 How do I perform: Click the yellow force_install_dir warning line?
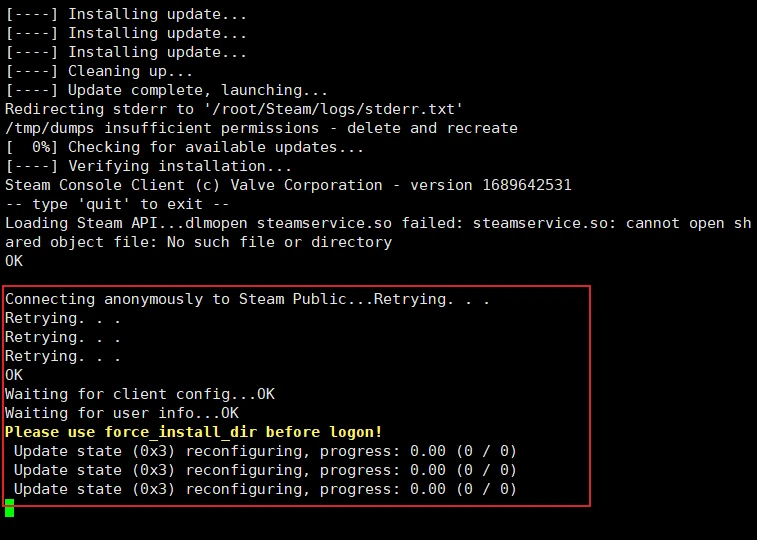point(193,432)
